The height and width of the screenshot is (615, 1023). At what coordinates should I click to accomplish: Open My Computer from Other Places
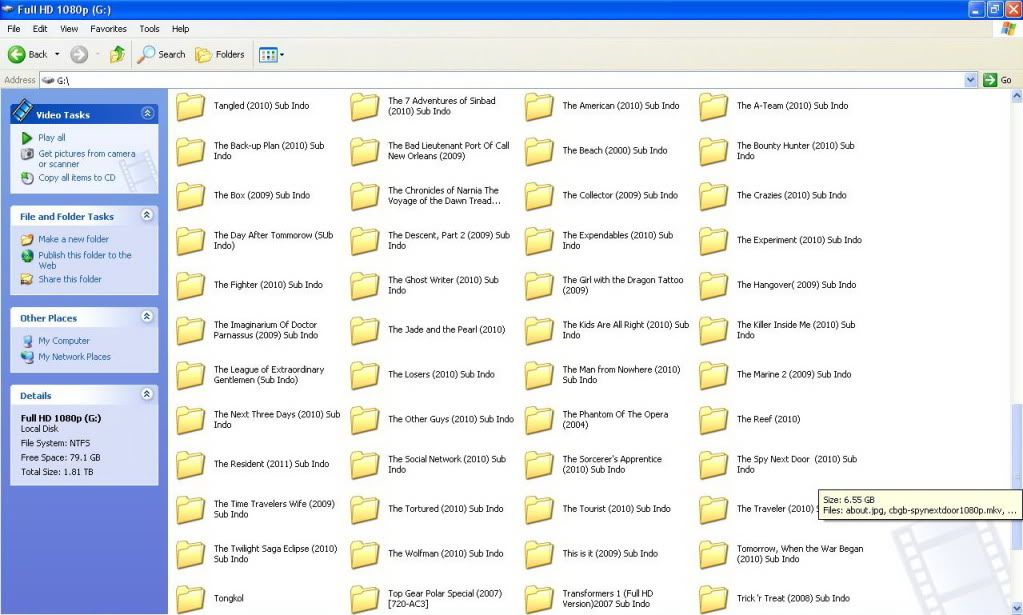point(64,341)
